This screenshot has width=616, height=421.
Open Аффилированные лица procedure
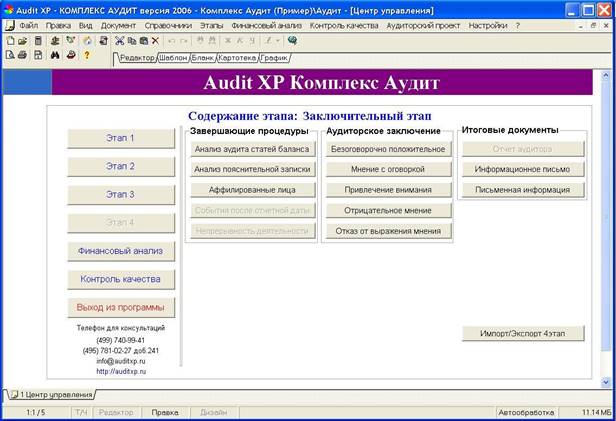(x=253, y=190)
